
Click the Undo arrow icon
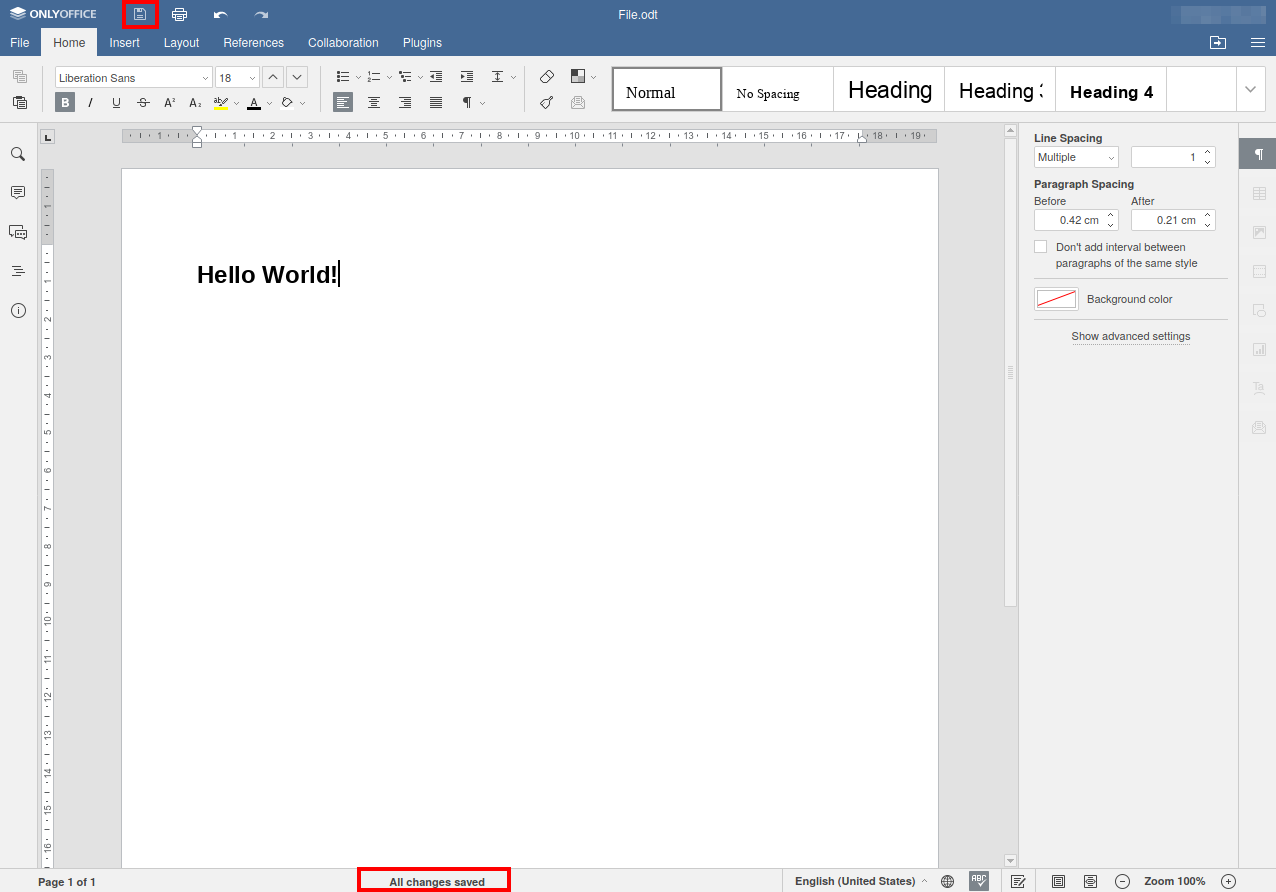tap(220, 15)
